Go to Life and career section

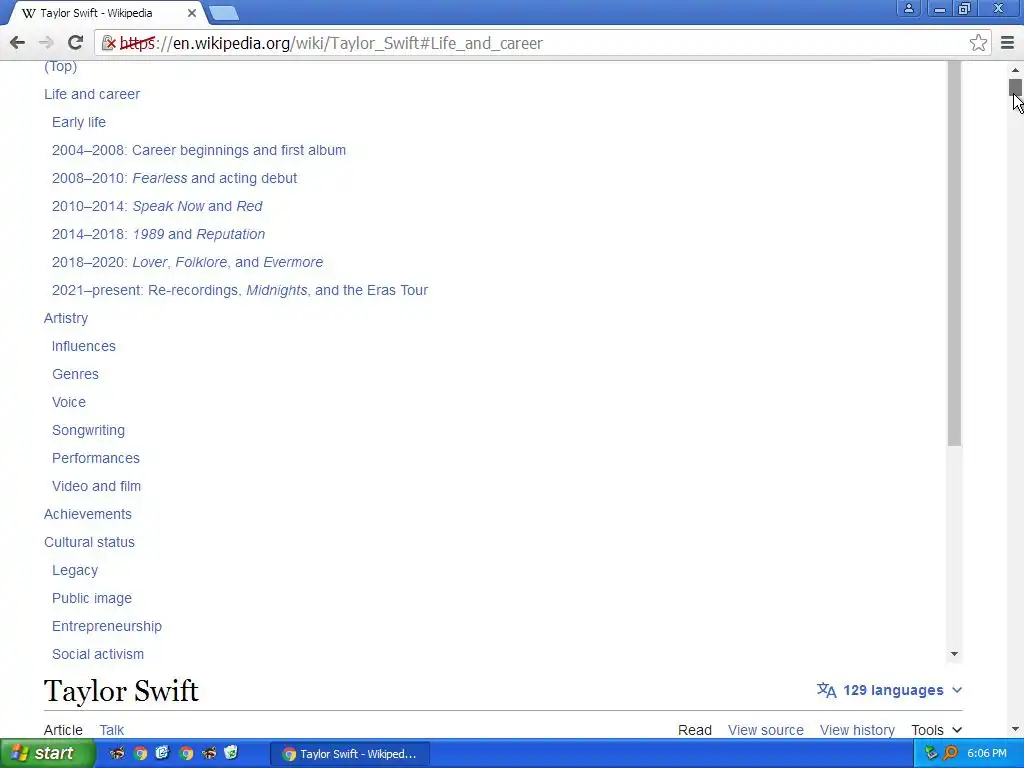pos(92,94)
